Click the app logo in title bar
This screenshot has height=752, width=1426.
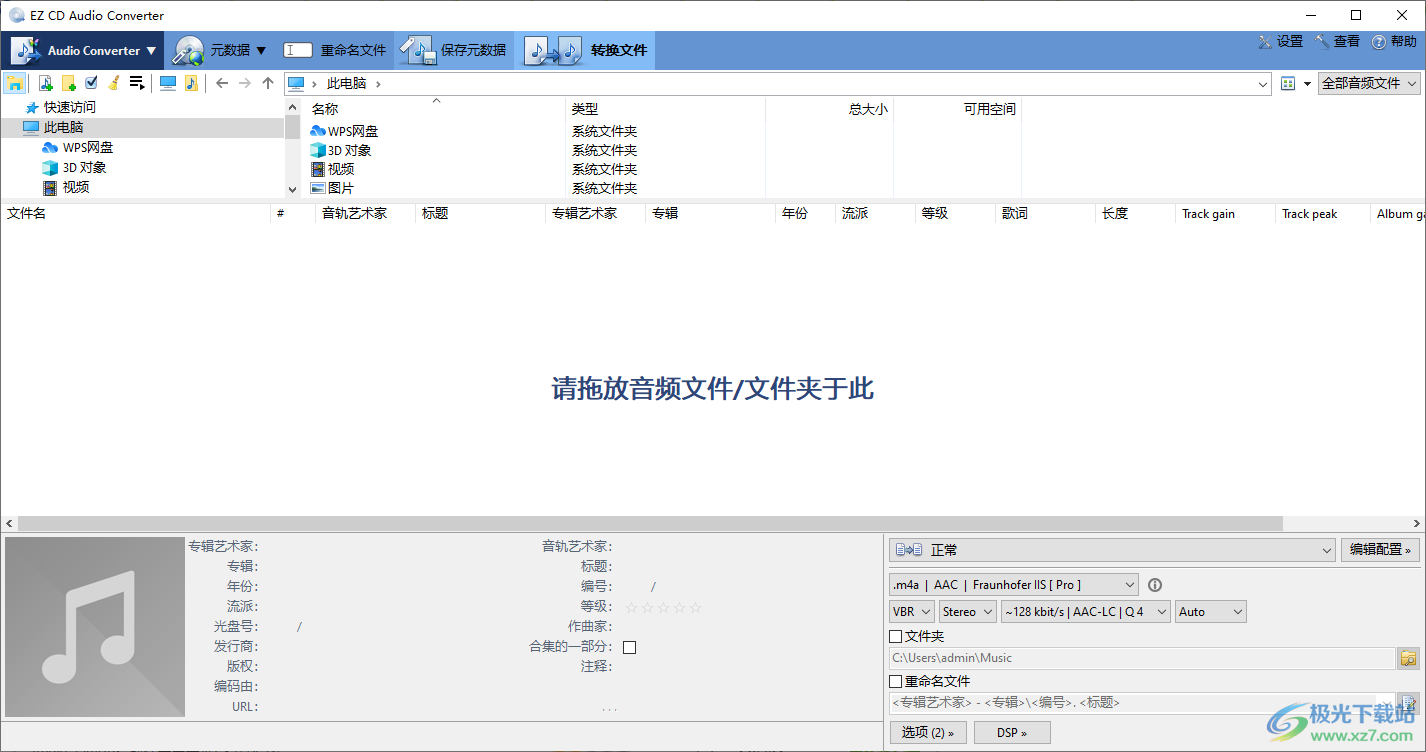(x=17, y=15)
